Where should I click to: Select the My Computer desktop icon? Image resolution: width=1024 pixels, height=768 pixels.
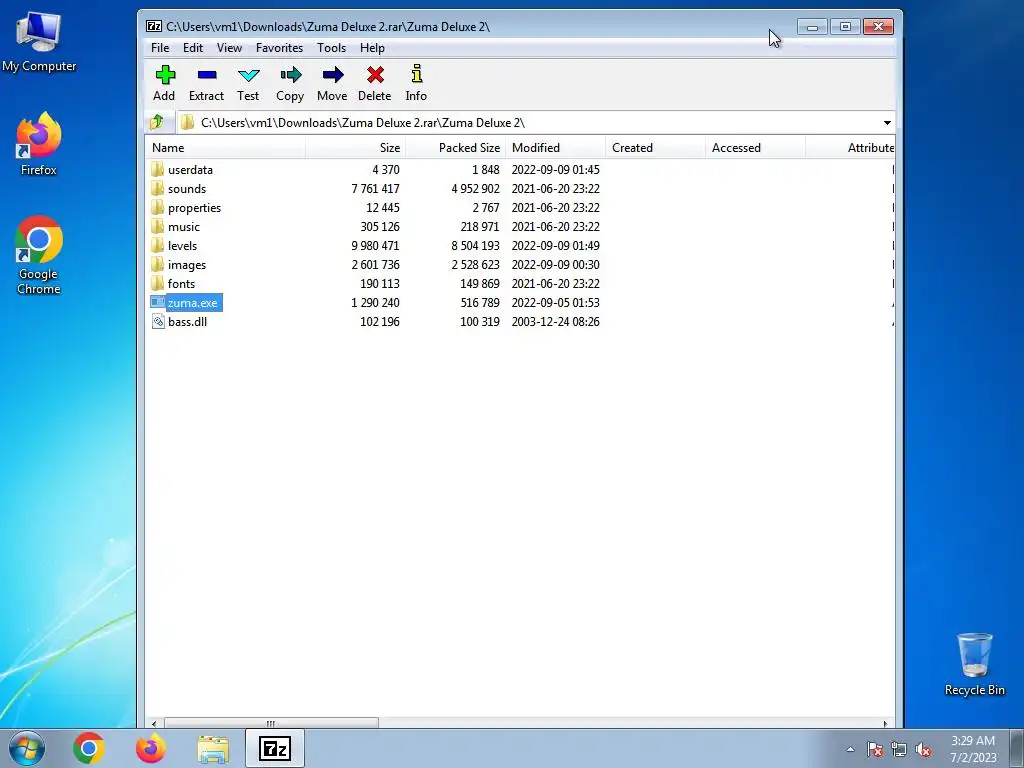coord(39,41)
